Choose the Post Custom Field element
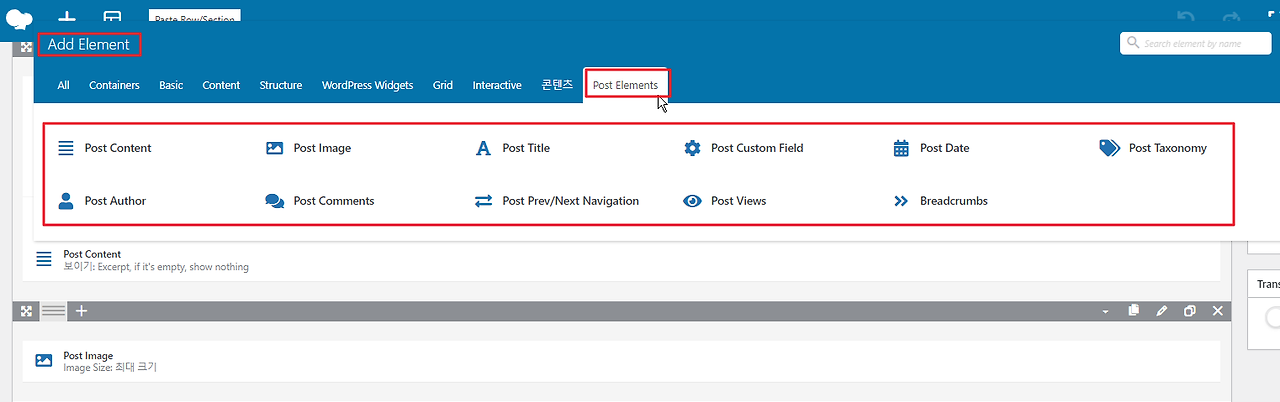The width and height of the screenshot is (1280, 402). pos(744,148)
